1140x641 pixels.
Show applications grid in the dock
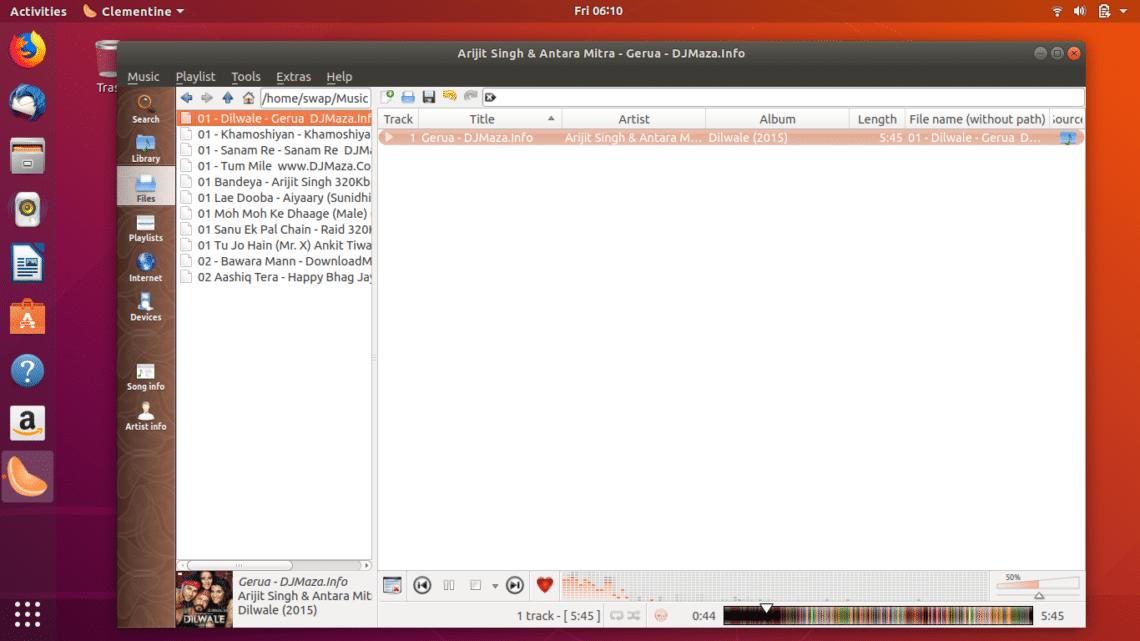(x=28, y=614)
